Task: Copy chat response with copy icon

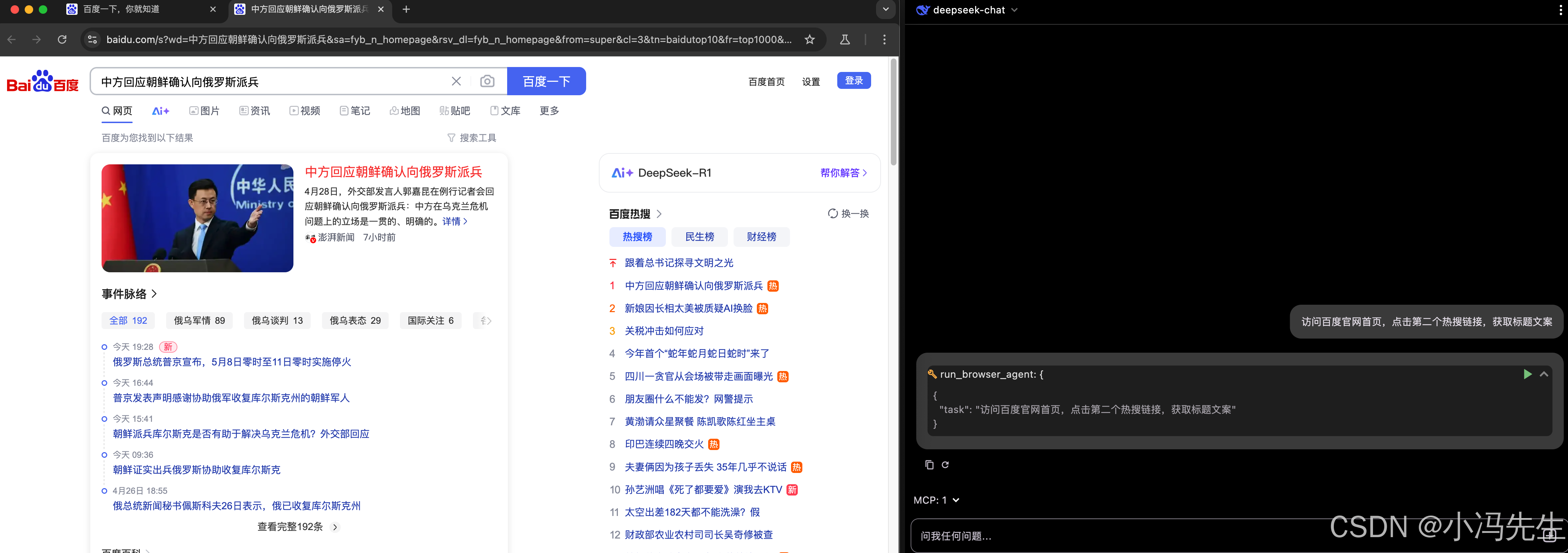Action: click(x=929, y=465)
